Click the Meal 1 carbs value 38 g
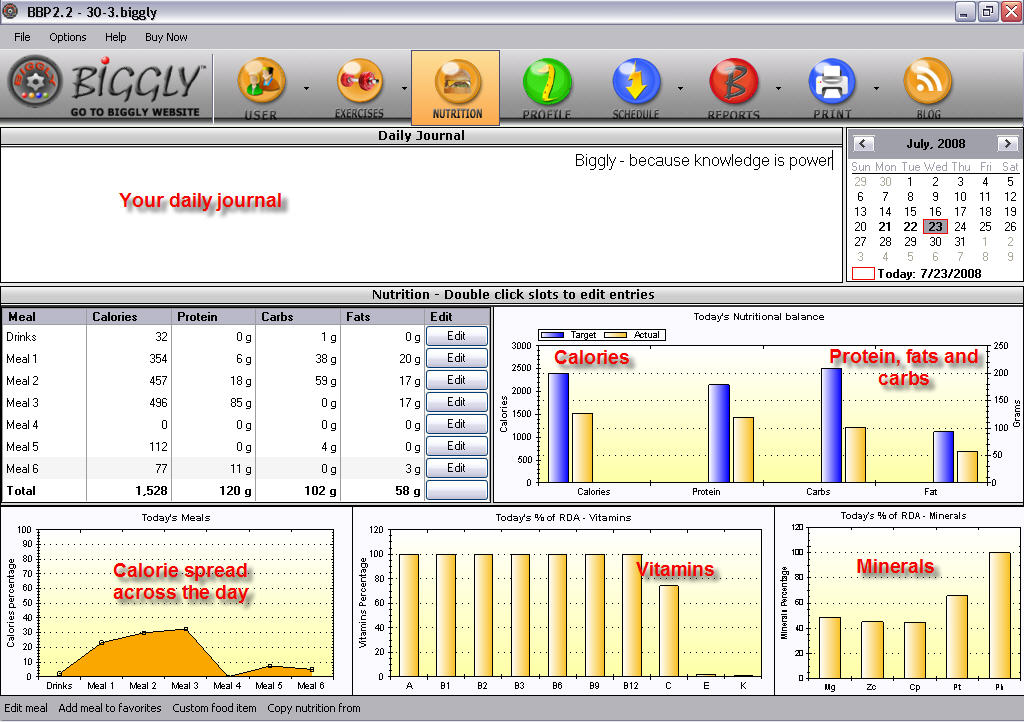This screenshot has height=722, width=1024. 325,358
